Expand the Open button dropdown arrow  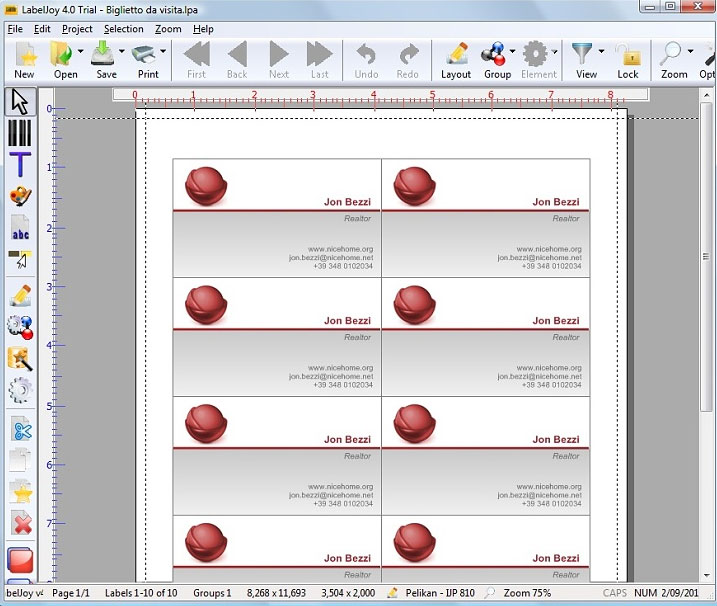(x=81, y=52)
